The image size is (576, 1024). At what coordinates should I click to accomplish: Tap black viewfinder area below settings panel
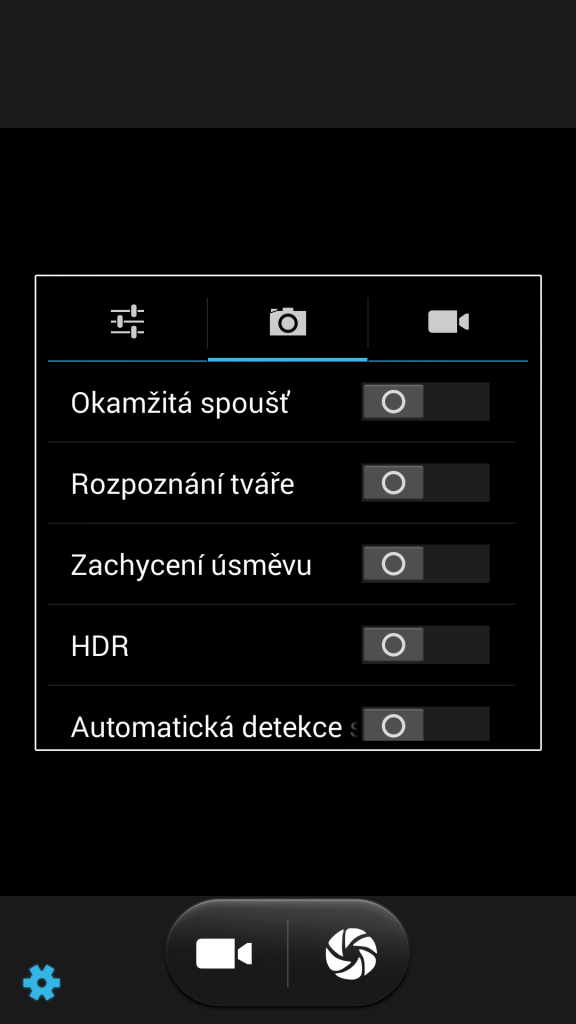(288, 823)
